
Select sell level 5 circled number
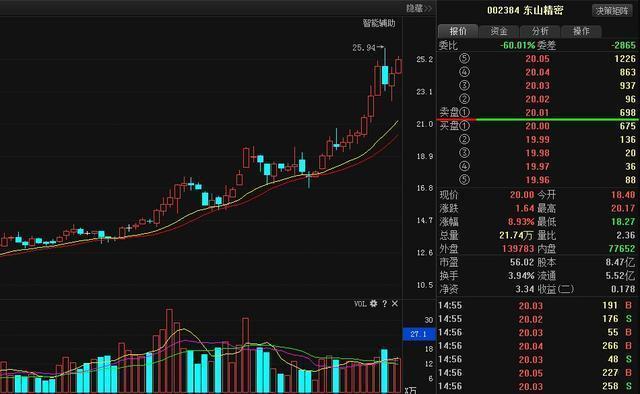[464, 58]
